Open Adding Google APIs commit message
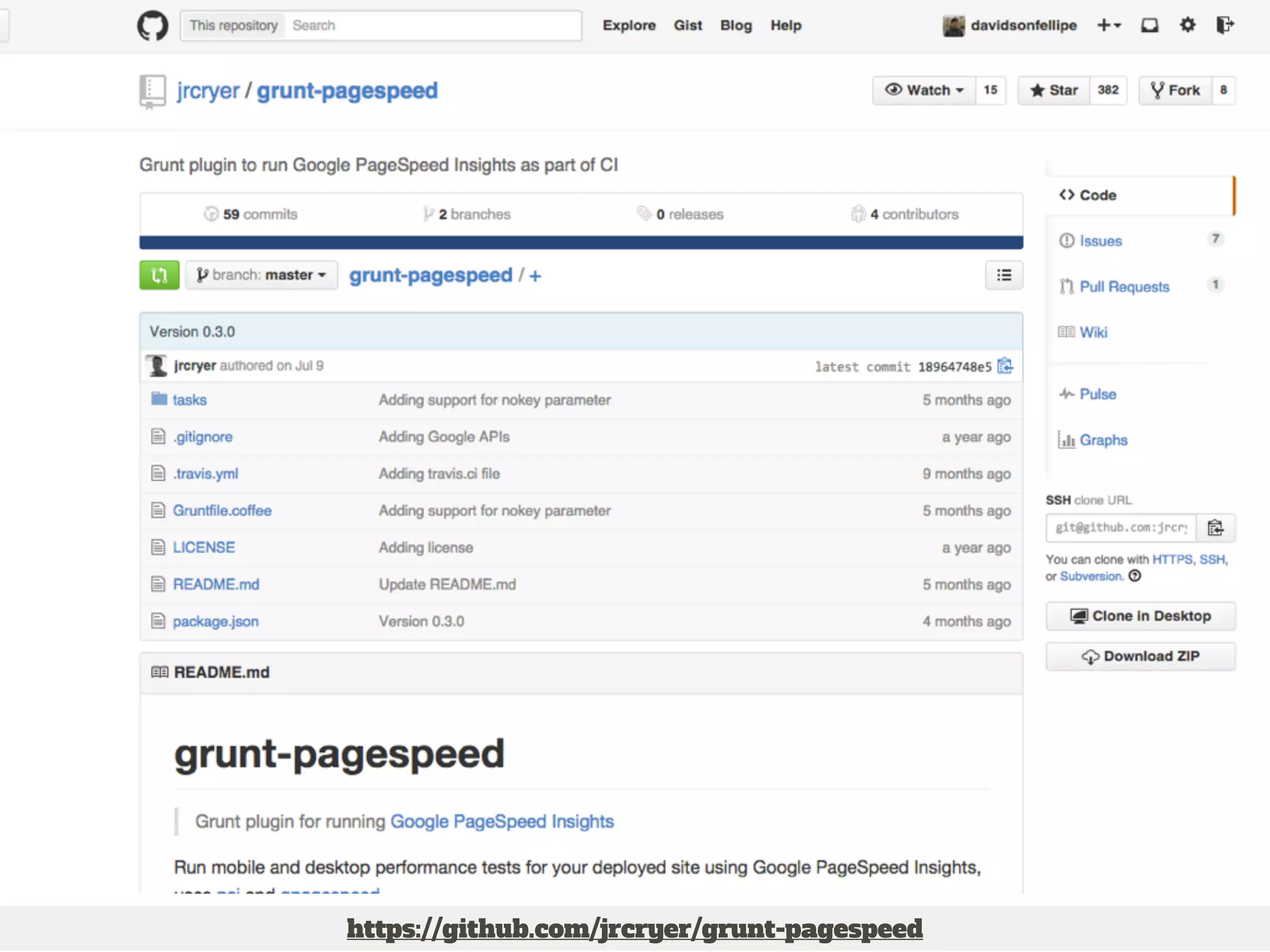 444,437
